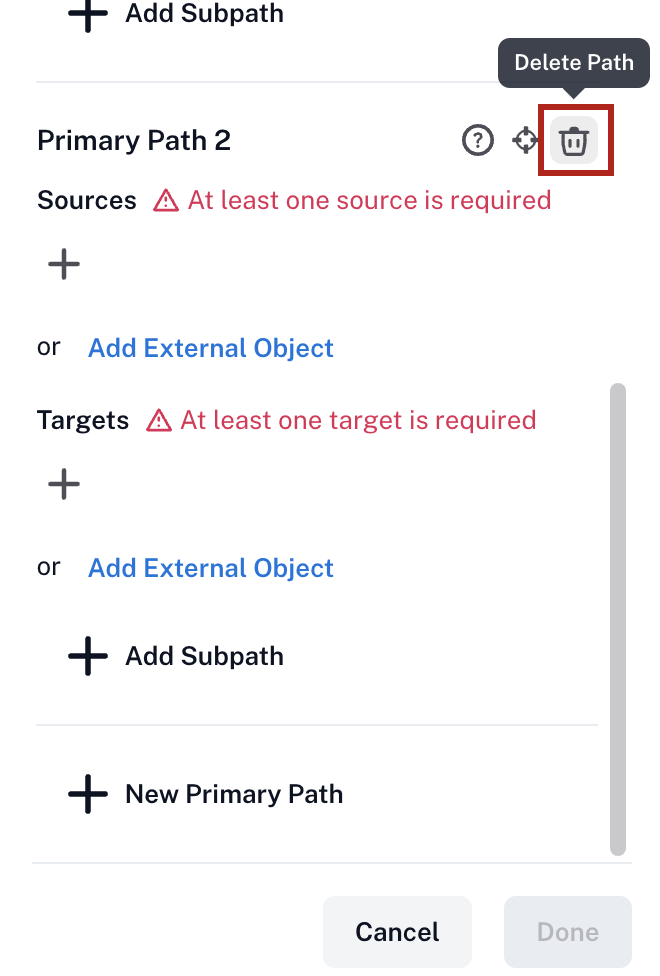
Task: Click the Targets section label
Action: (83, 420)
